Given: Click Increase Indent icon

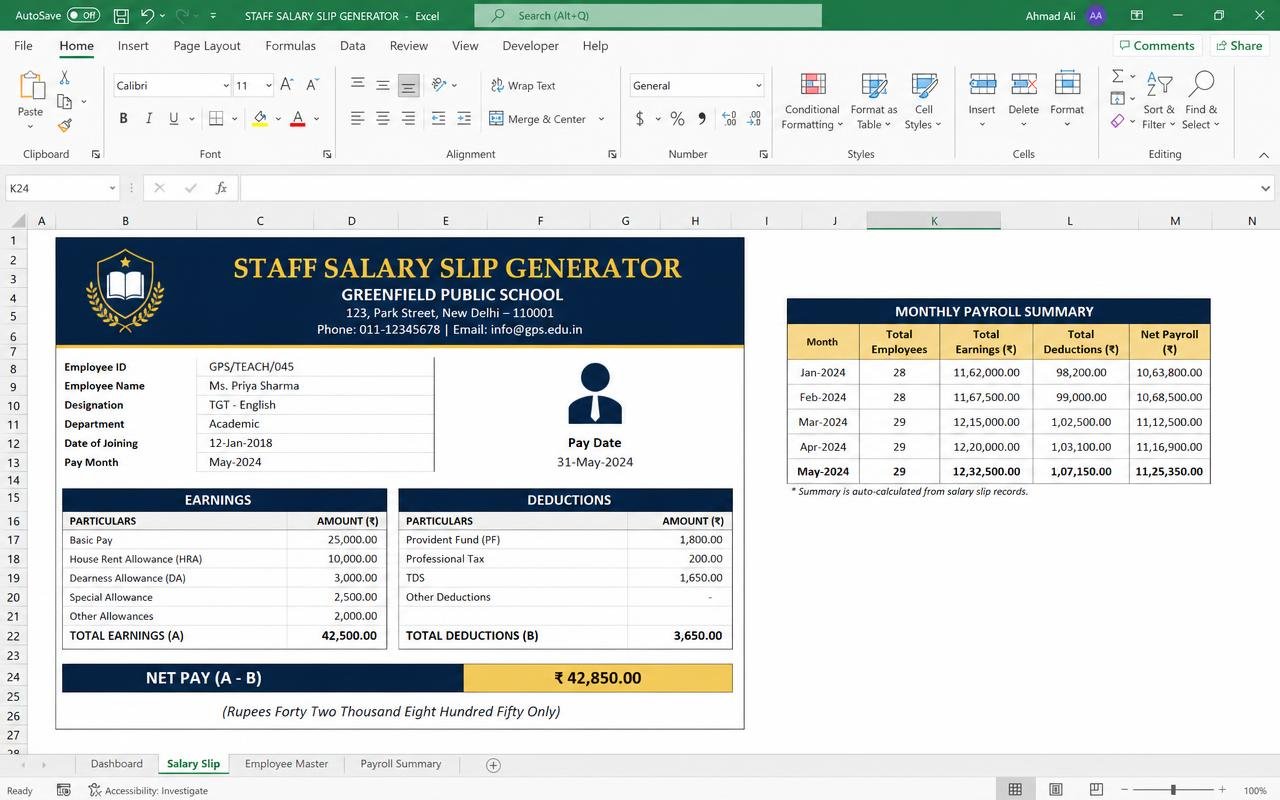Looking at the screenshot, I should [465, 118].
